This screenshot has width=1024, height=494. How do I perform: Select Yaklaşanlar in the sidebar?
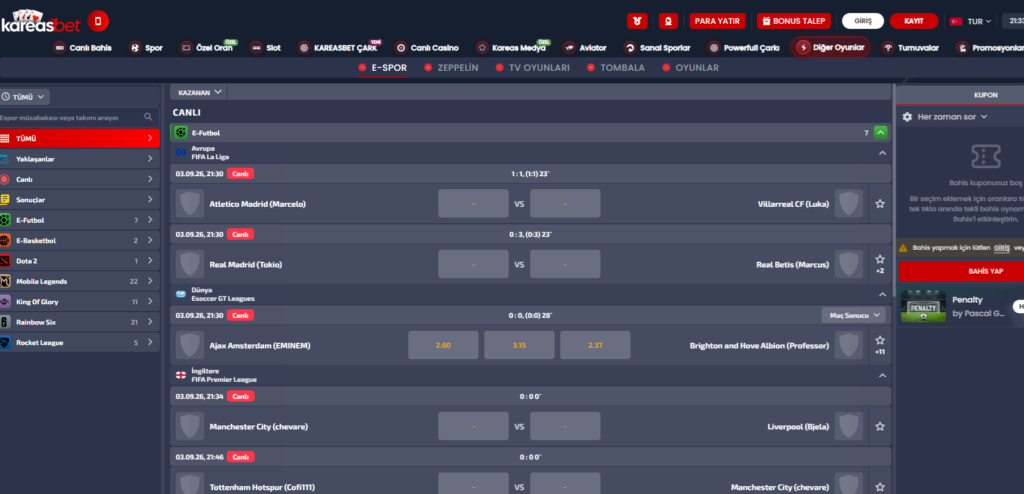[79, 159]
